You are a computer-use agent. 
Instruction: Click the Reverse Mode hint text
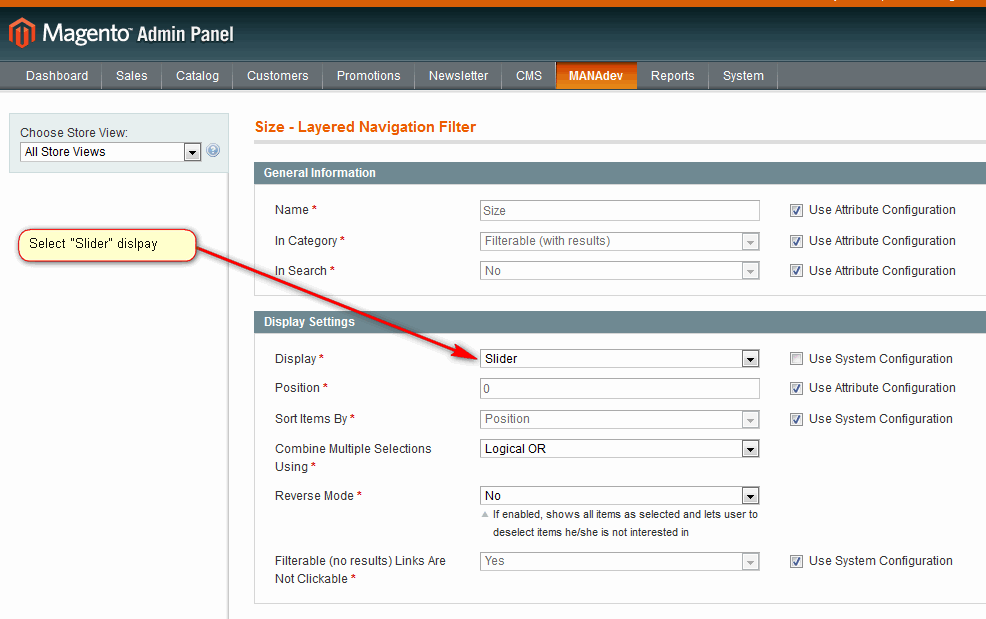tap(625, 523)
